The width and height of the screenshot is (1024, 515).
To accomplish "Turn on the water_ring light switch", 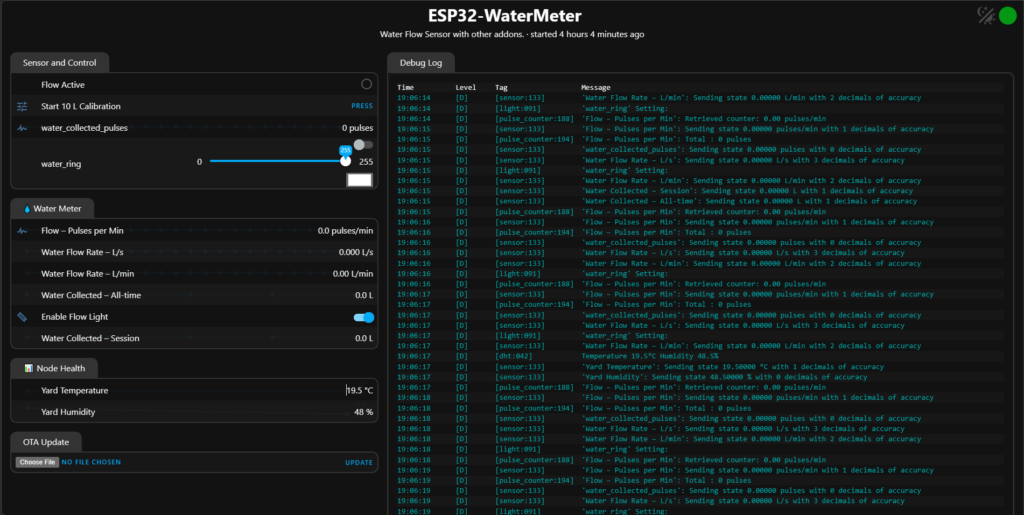I will point(363,144).
